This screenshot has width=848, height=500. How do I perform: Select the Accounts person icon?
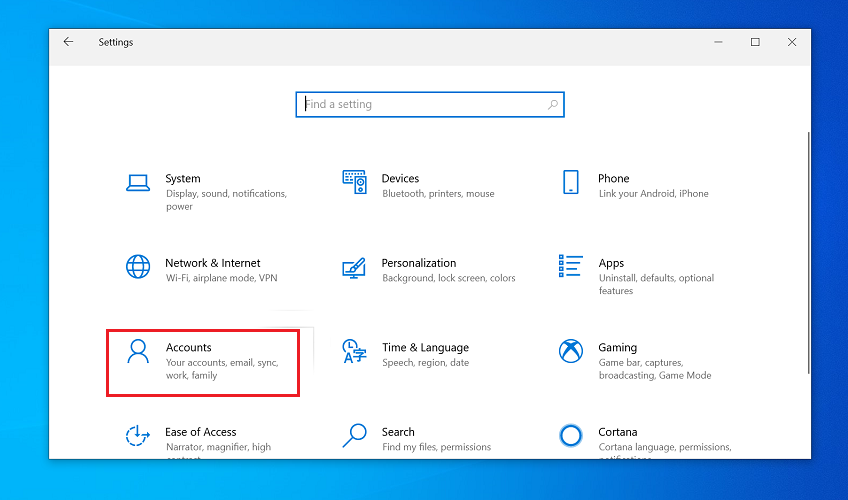[x=138, y=351]
